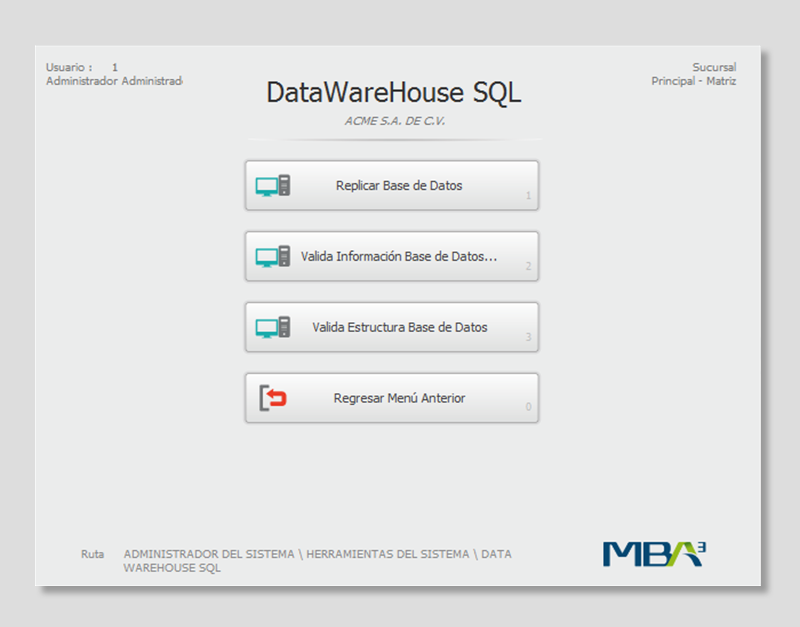Click Administrador user name text
The width and height of the screenshot is (800, 627).
tap(114, 81)
